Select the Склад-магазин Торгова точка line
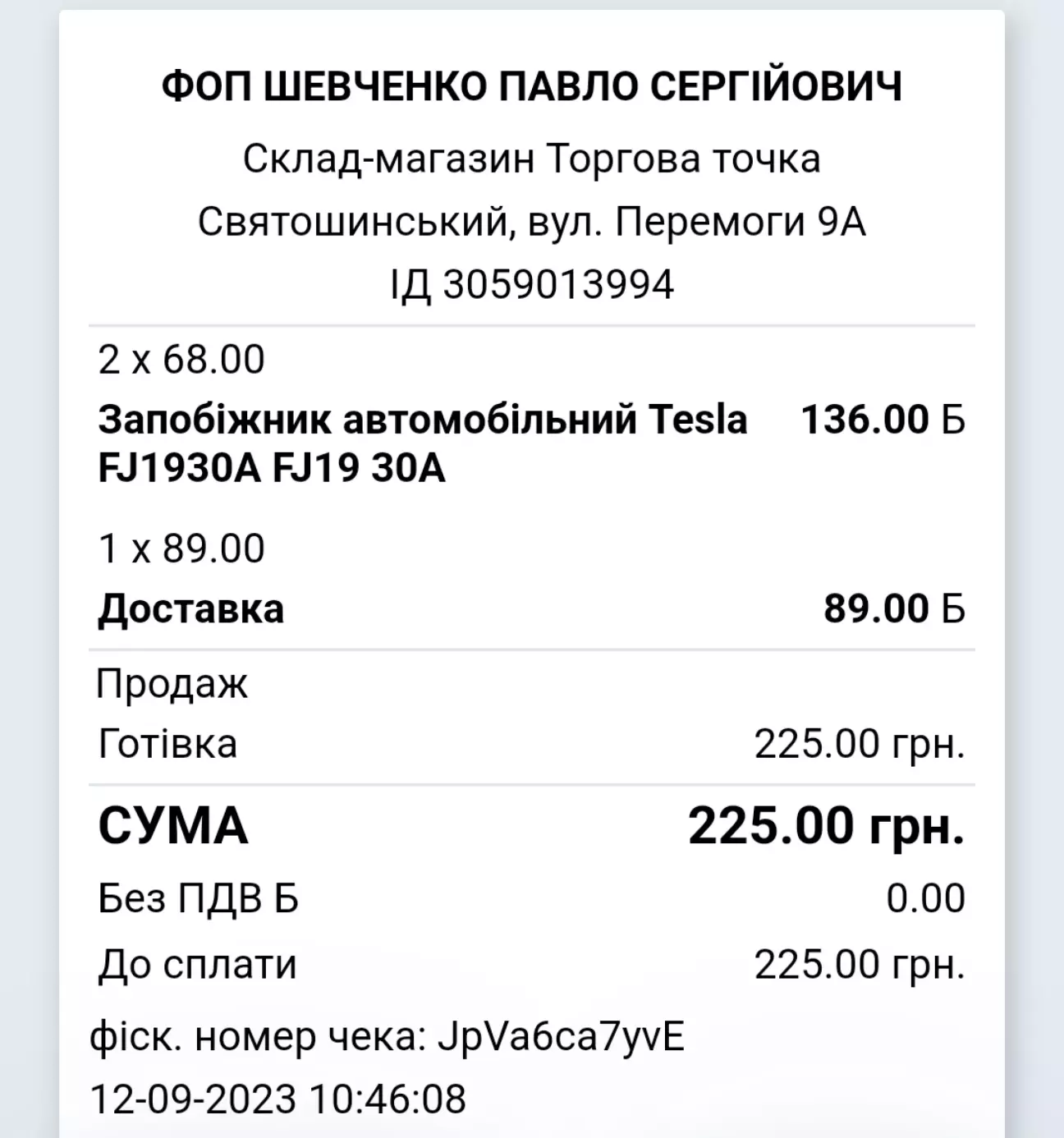Image resolution: width=1064 pixels, height=1138 pixels. tap(531, 158)
